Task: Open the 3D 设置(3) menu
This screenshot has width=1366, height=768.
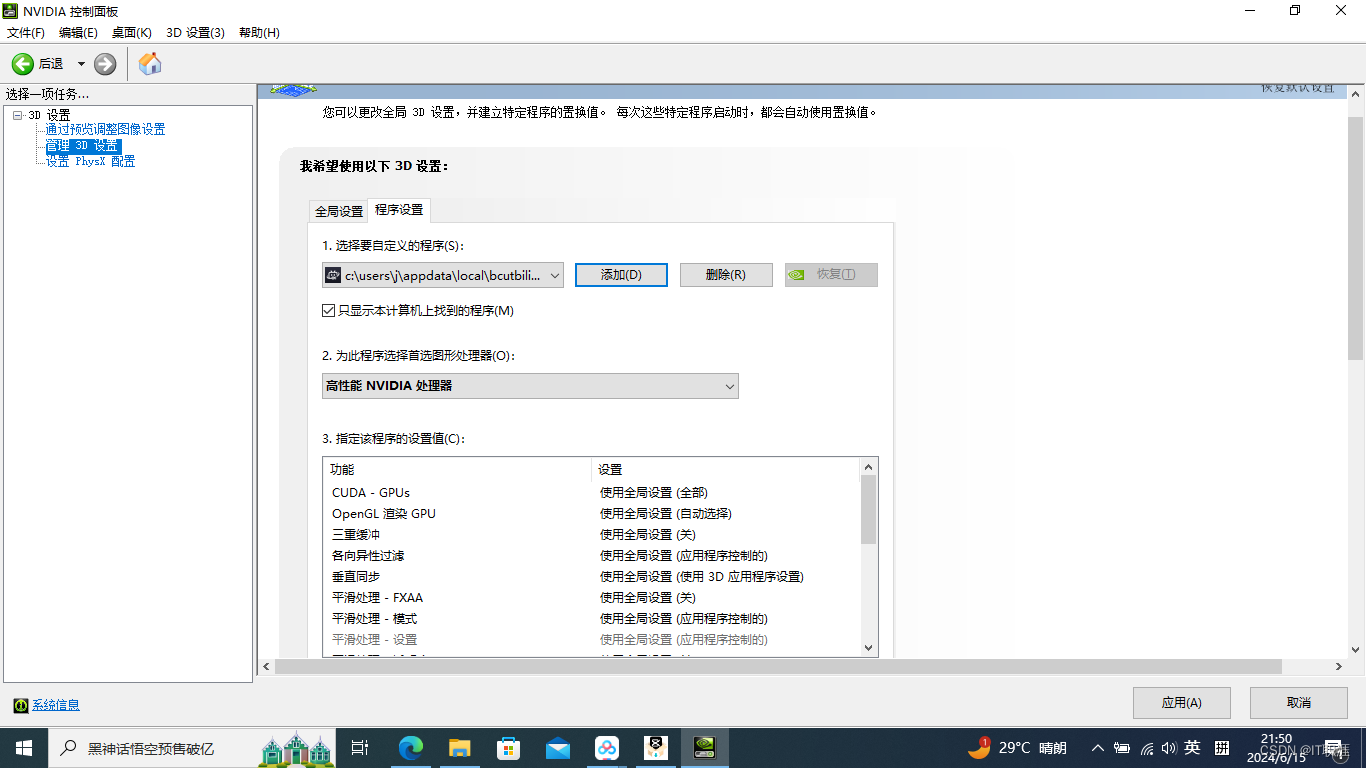Action: [195, 33]
